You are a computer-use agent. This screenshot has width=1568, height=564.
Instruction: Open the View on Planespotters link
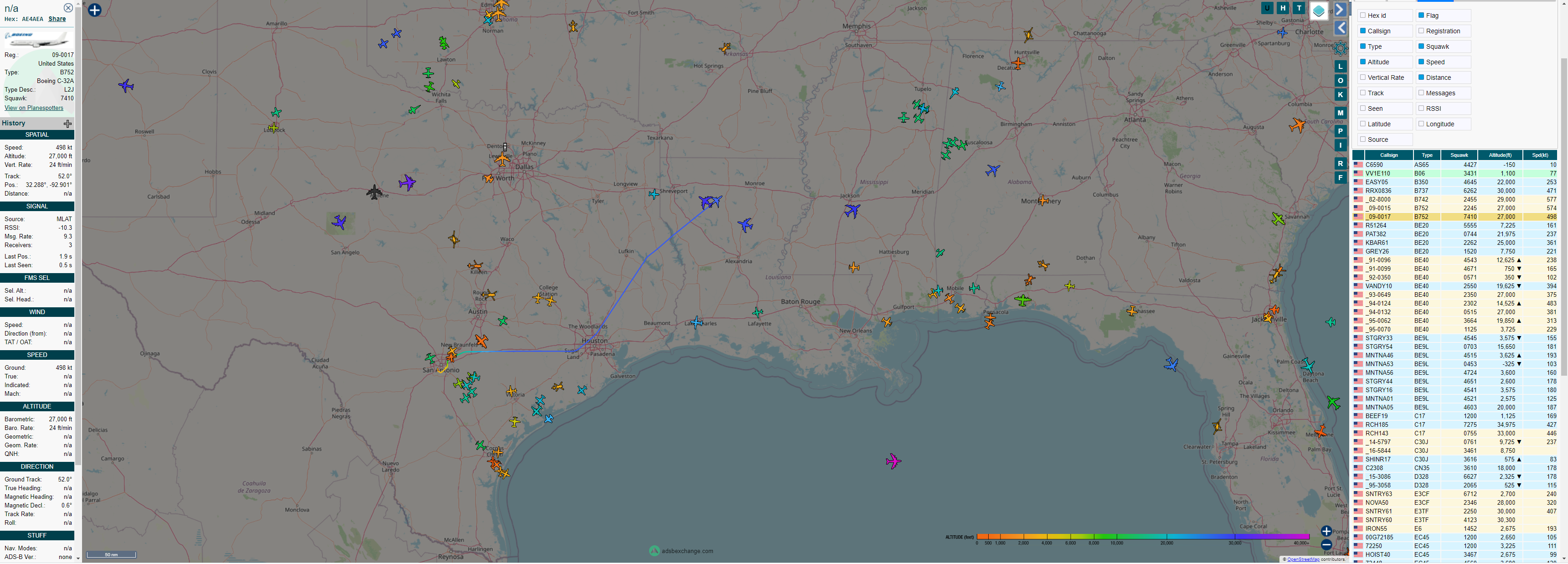coord(34,108)
